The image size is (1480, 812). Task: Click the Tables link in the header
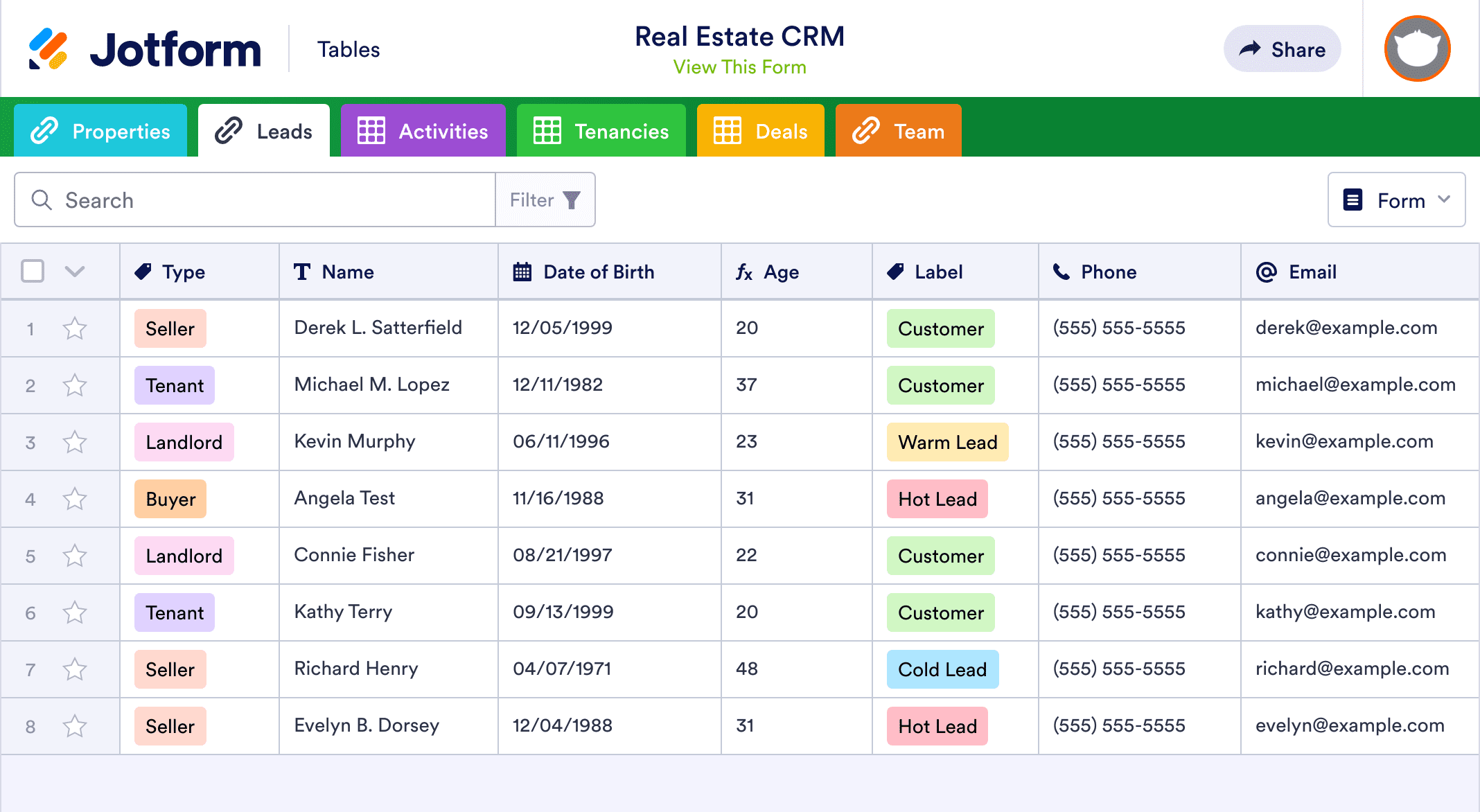pyautogui.click(x=349, y=49)
